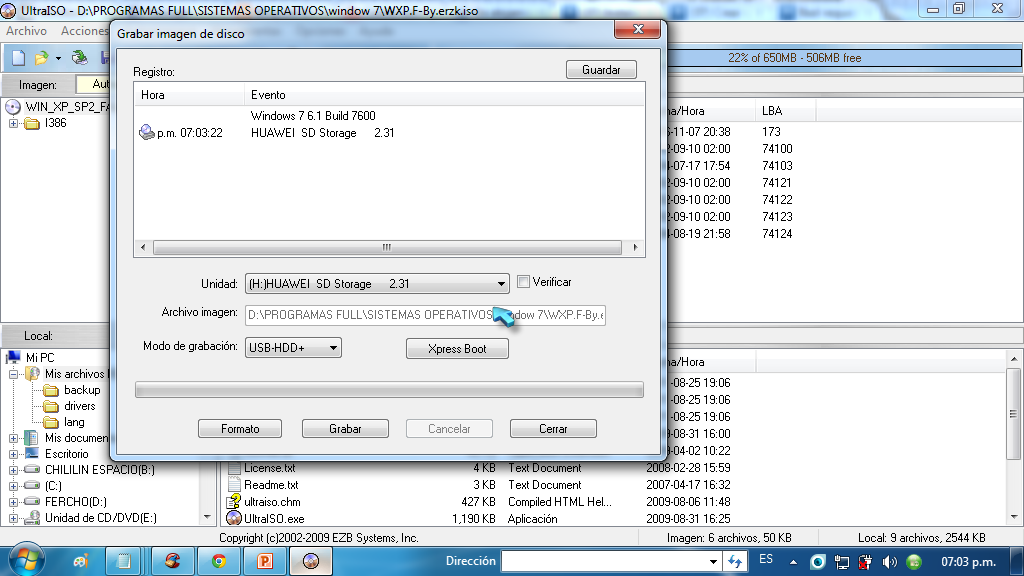This screenshot has height=576, width=1024.
Task: Expand the Unidad de CD/DVD(E:) node
Action: click(x=13, y=518)
